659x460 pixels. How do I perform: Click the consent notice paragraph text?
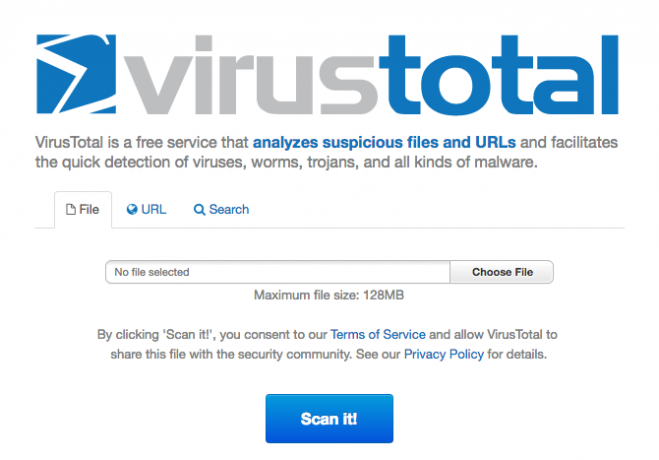click(328, 344)
